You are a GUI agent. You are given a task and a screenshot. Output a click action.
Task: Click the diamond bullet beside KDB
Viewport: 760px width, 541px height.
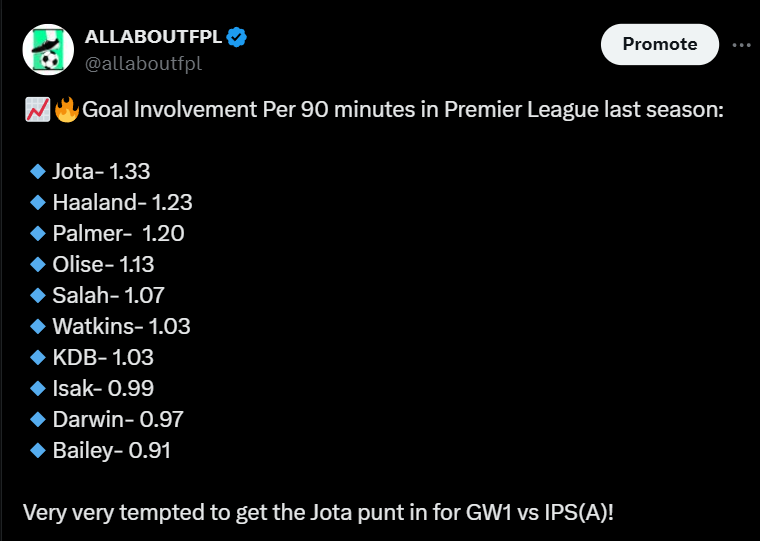pos(38,357)
